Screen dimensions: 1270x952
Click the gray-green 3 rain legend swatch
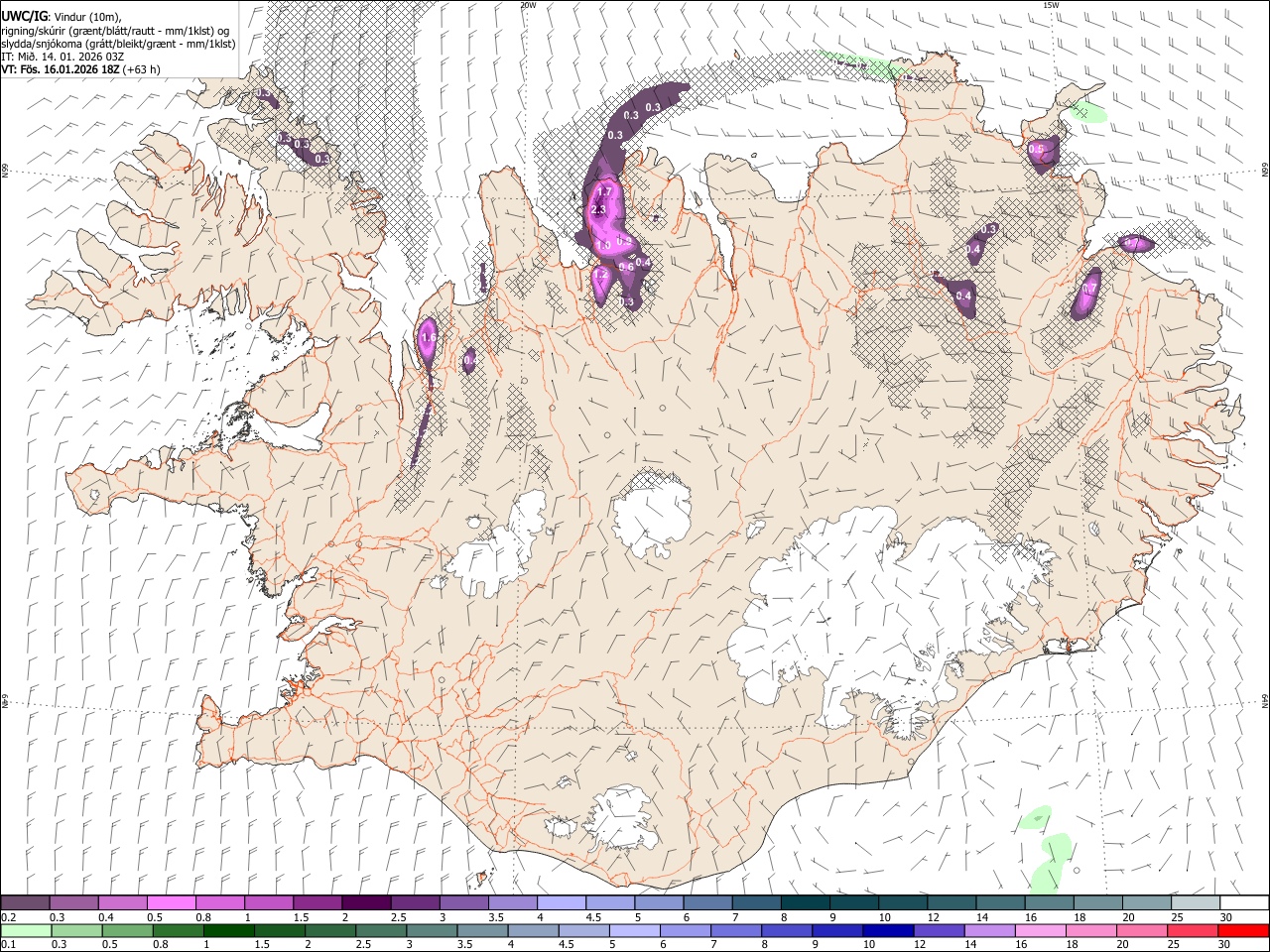click(x=432, y=930)
